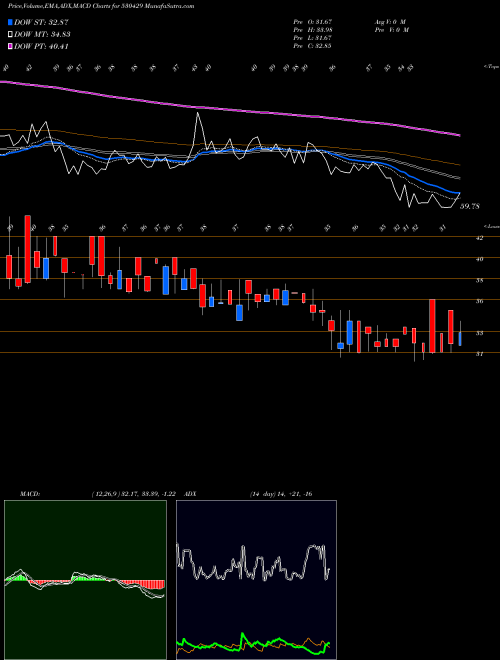The height and width of the screenshot is (660, 500).
Task: Click the thick green line in ADX panel
Action: (x=253, y=644)
